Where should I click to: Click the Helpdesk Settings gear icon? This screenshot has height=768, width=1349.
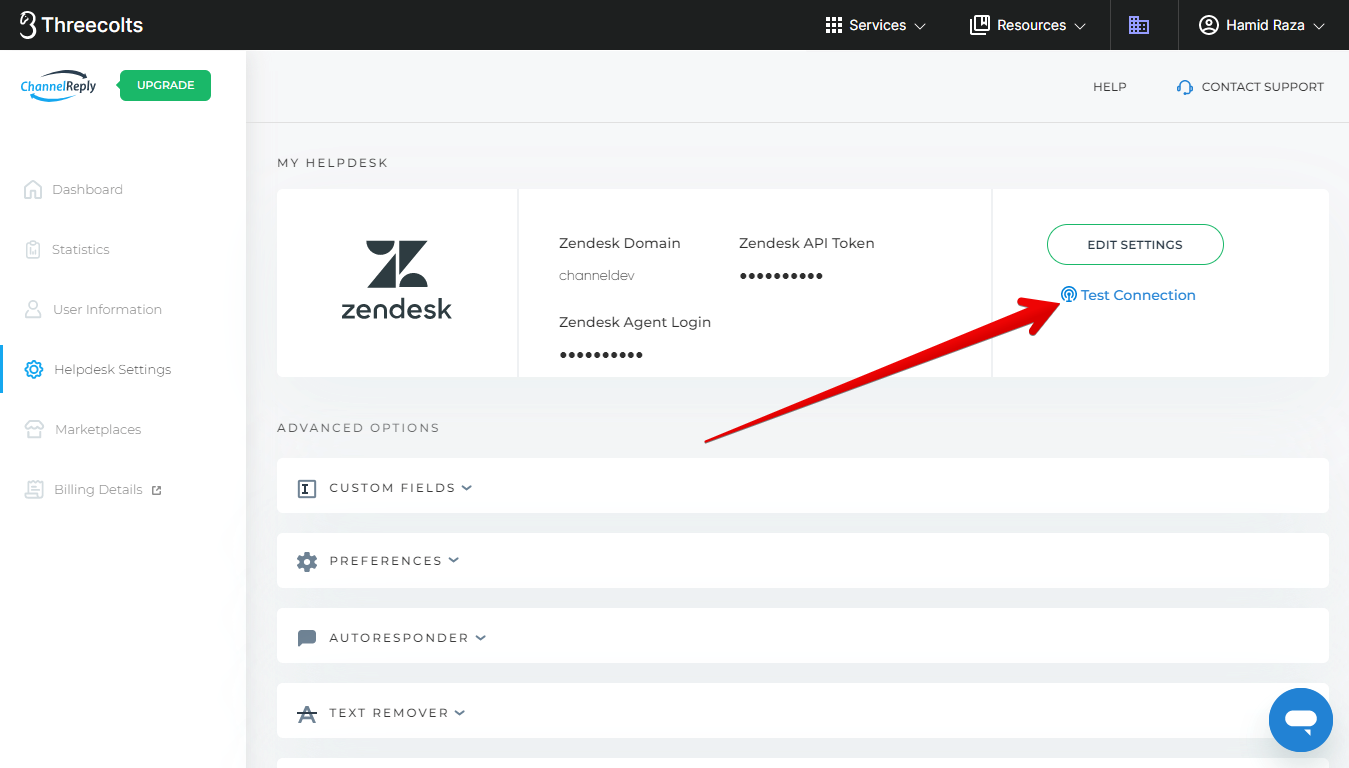(34, 369)
